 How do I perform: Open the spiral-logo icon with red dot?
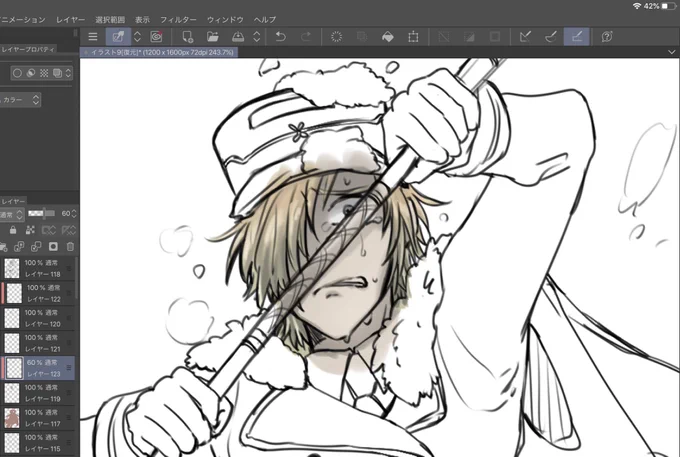coord(156,37)
